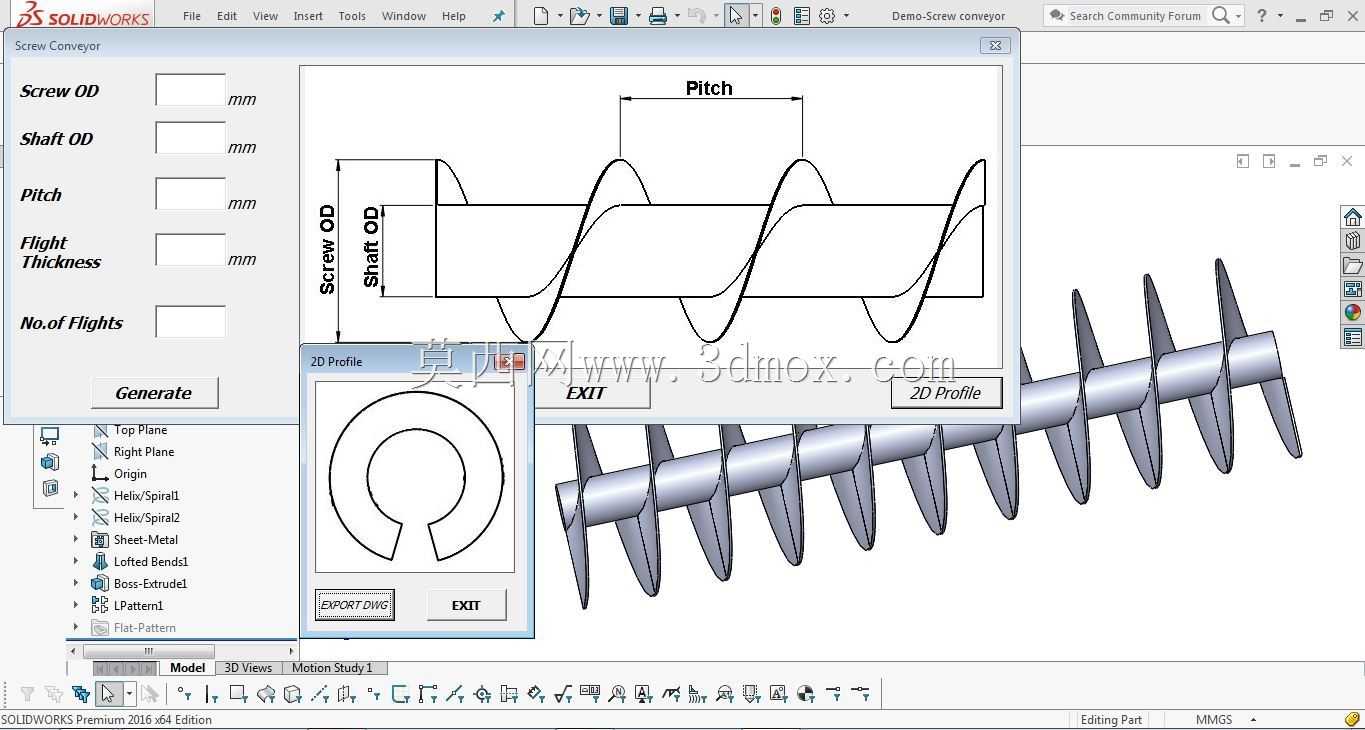Click the LPattern1 feature icon
Viewport: 1365px width, 730px height.
click(x=100, y=606)
